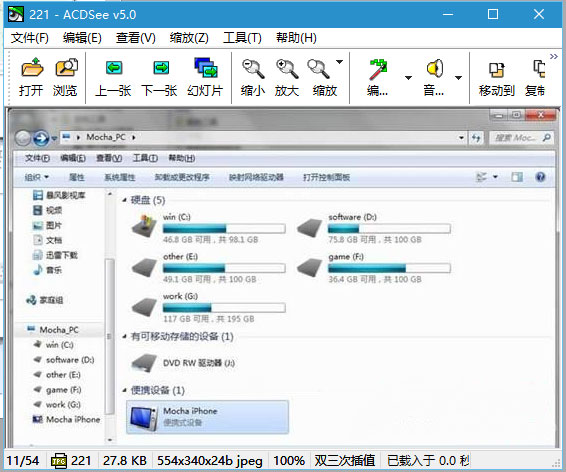
Task: Select Mocha iPhone in the Explorer sidebar tree
Action: pos(66,420)
